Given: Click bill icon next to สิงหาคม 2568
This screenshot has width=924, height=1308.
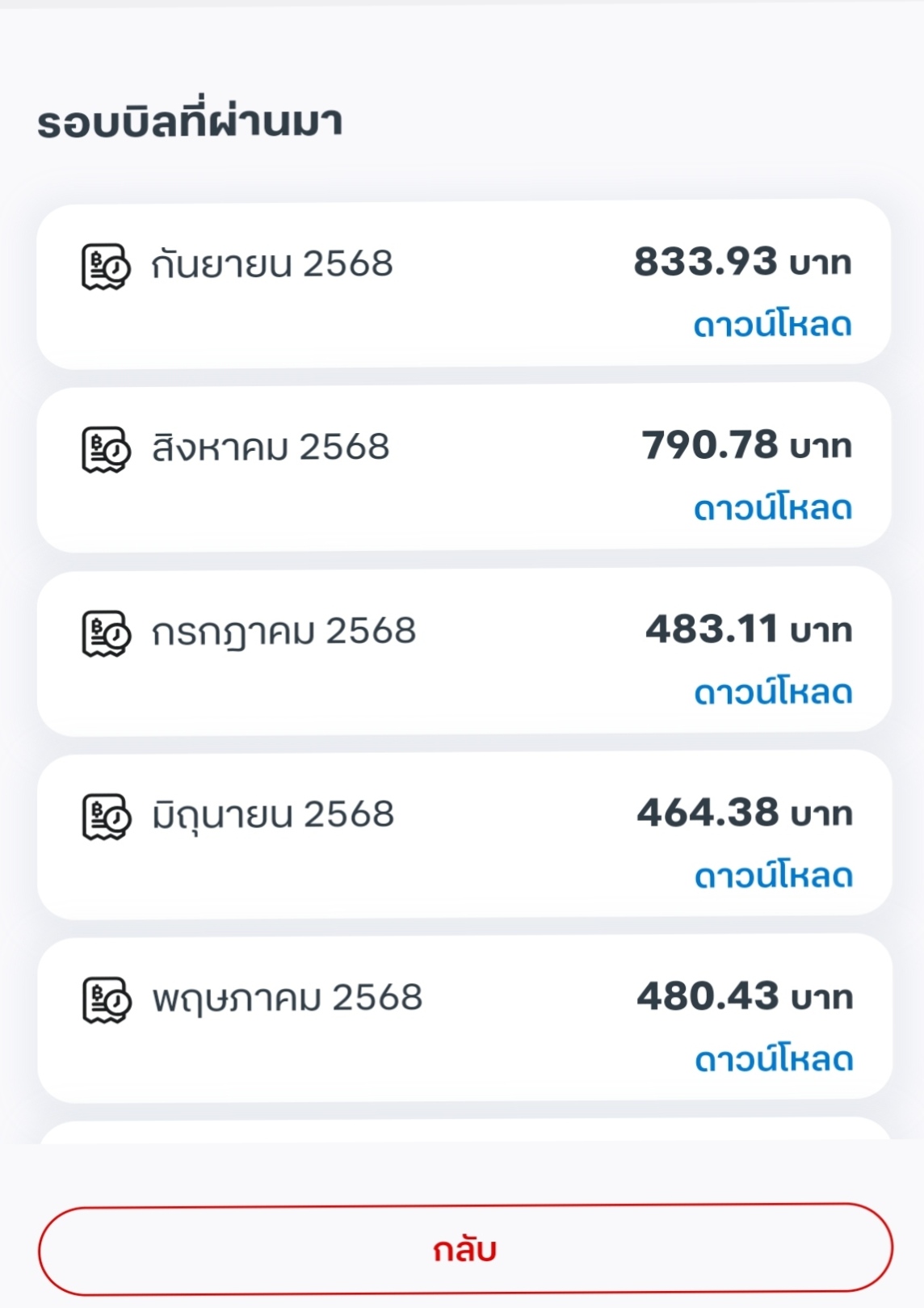Looking at the screenshot, I should (106, 449).
